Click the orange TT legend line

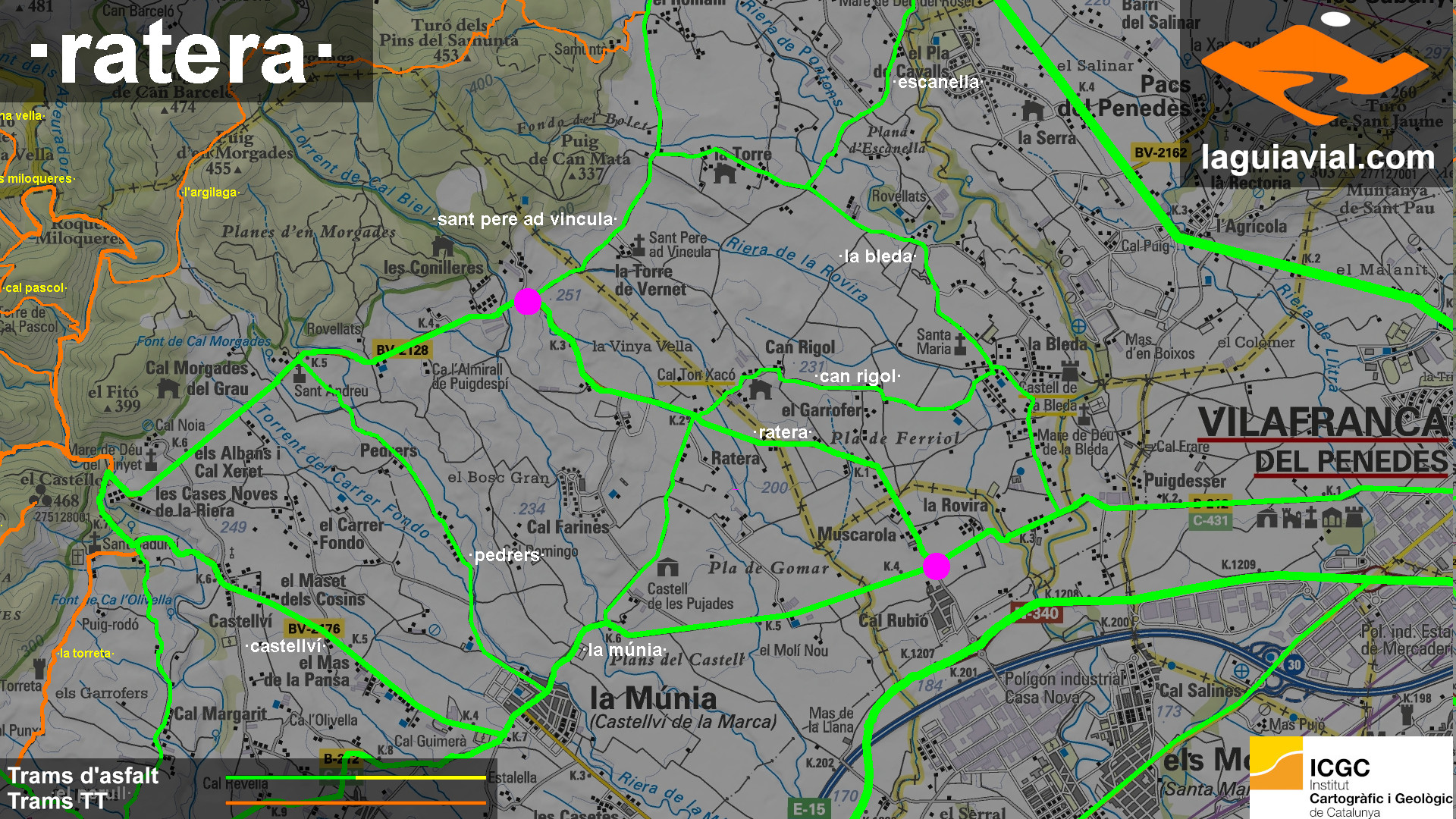(x=356, y=802)
